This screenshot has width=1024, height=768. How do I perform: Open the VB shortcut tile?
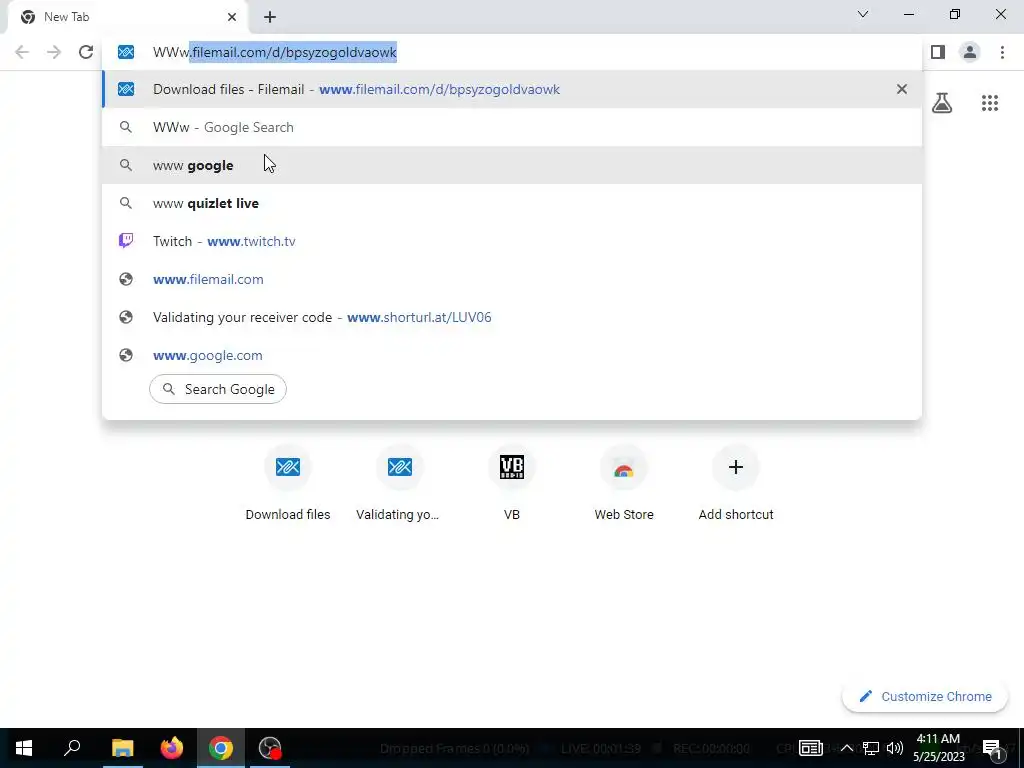512,483
